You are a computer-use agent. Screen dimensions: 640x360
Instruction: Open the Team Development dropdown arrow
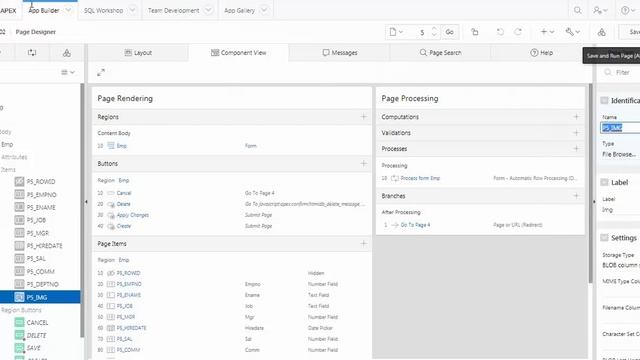pos(208,10)
